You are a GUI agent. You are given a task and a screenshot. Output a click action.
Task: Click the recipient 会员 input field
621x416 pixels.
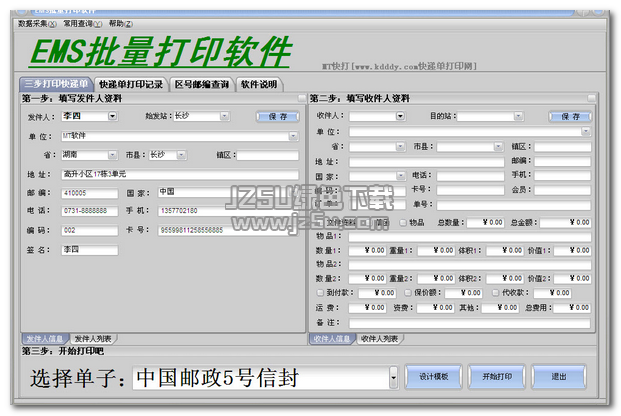(x=562, y=190)
